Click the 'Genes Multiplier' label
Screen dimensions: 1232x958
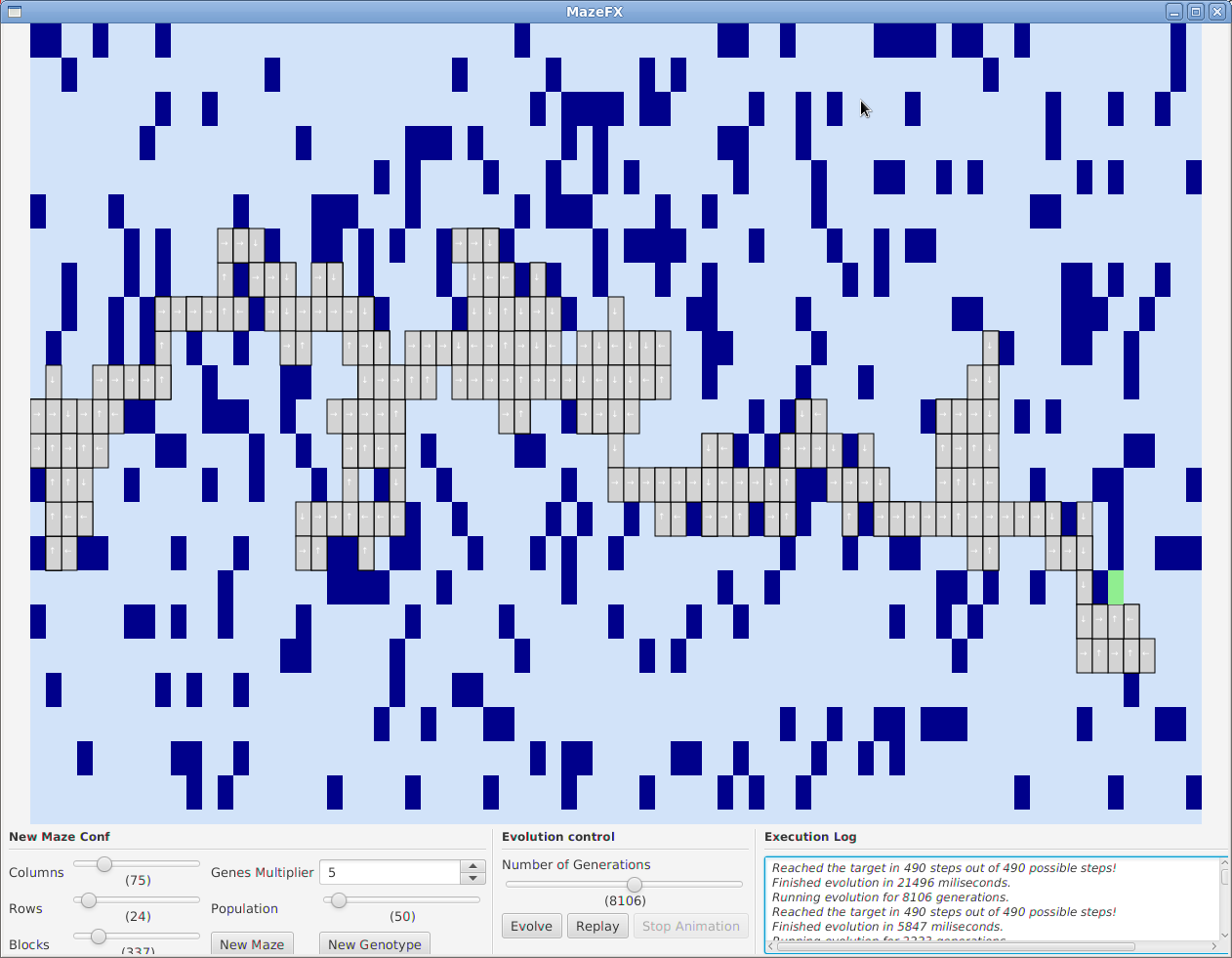click(x=263, y=873)
